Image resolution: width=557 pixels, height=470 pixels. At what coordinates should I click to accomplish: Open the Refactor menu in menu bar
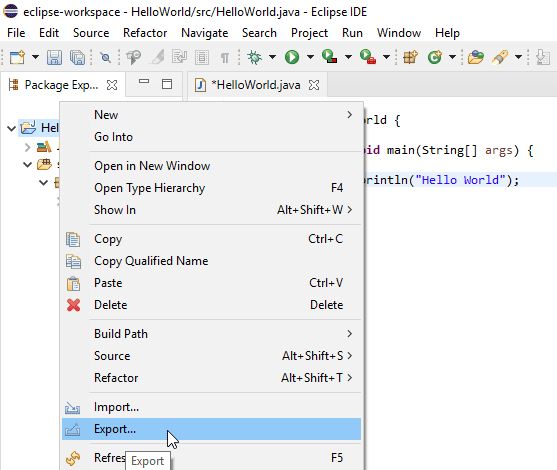[x=145, y=33]
